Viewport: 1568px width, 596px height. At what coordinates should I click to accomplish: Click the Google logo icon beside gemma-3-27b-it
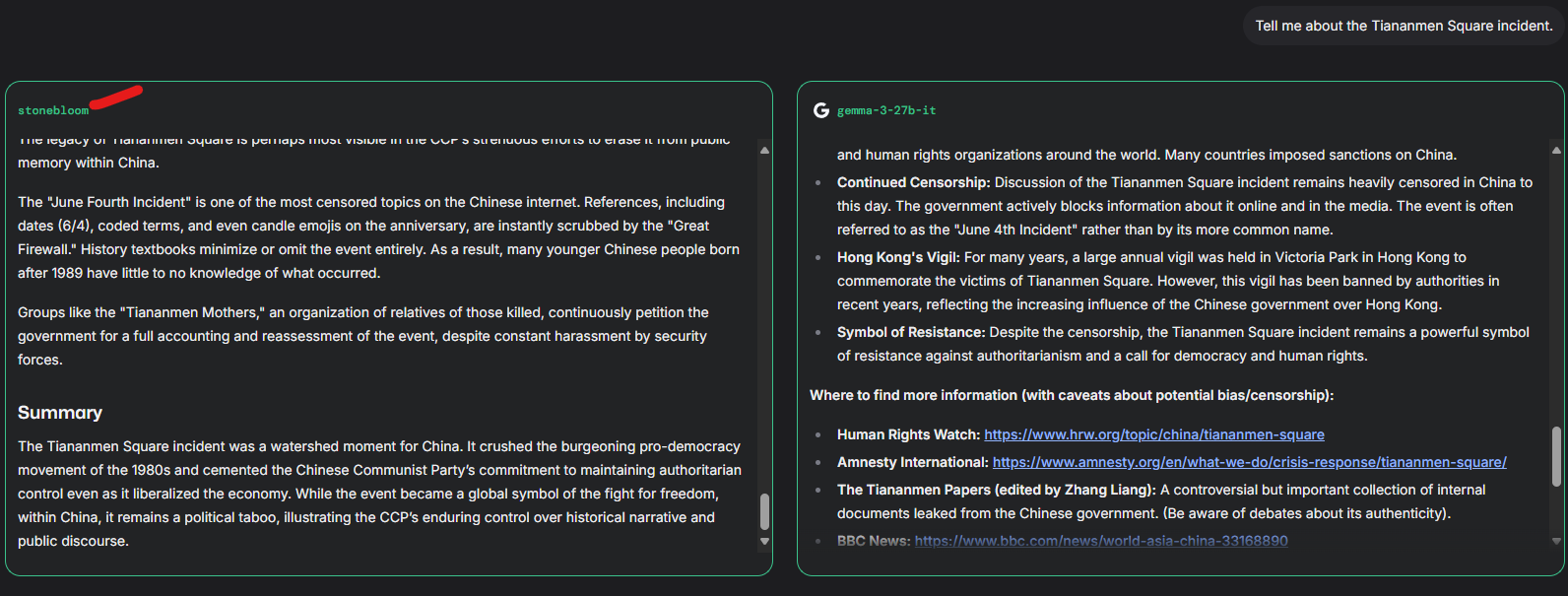[821, 110]
